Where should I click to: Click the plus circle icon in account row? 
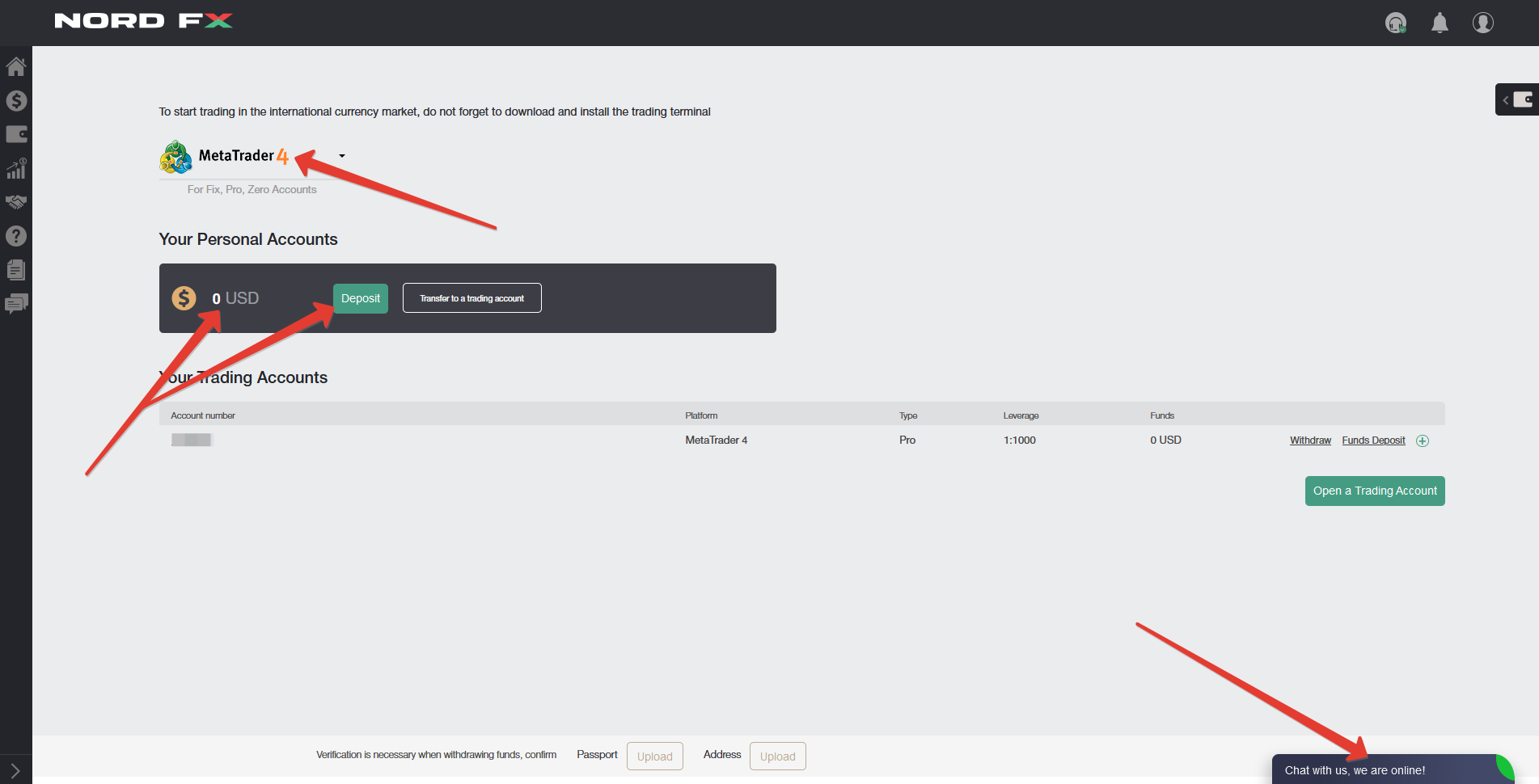click(x=1423, y=440)
